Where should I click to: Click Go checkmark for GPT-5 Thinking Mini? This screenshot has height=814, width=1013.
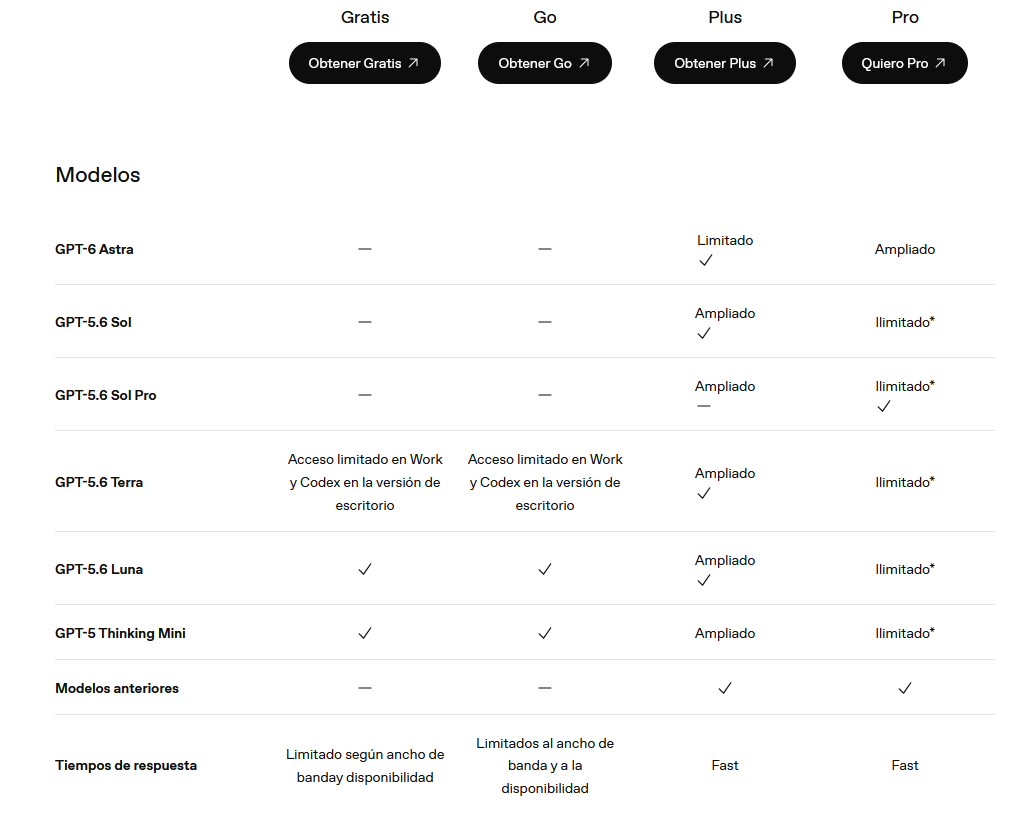click(x=545, y=633)
